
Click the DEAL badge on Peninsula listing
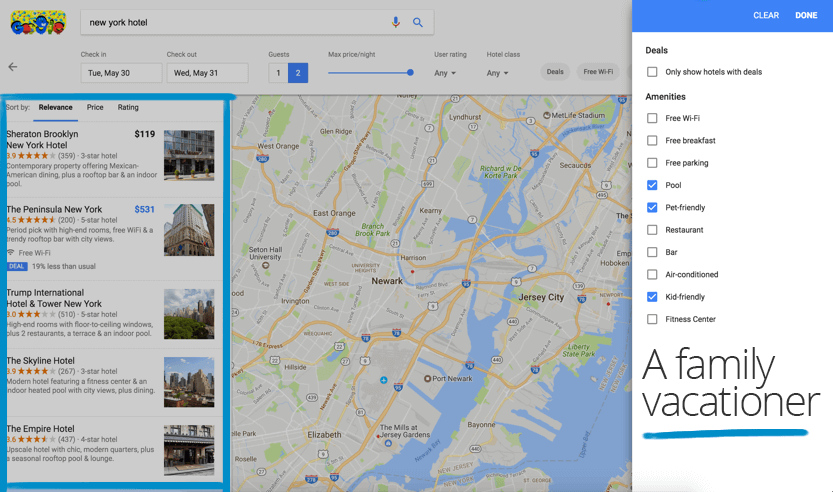16,266
